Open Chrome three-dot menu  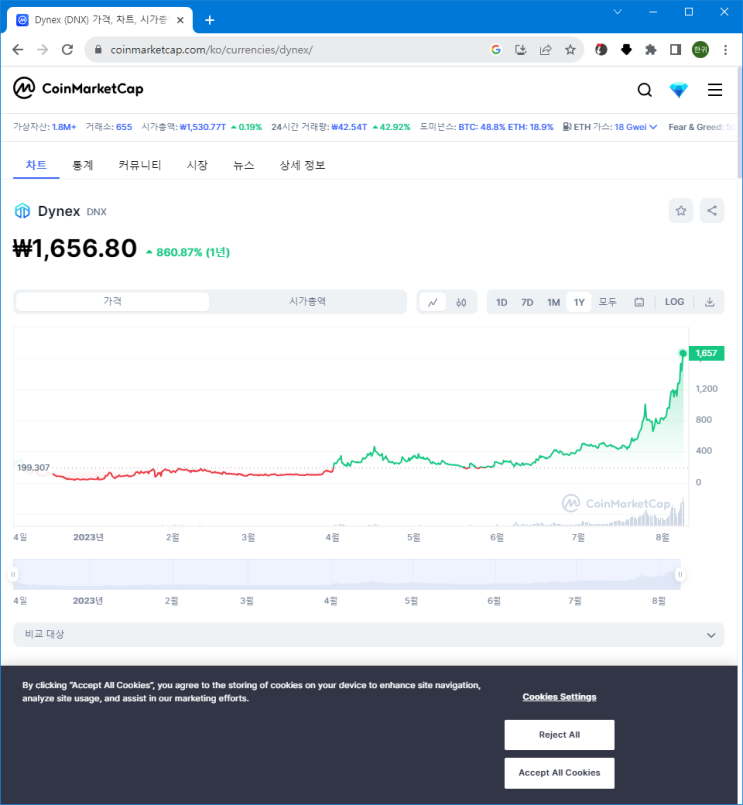click(725, 50)
